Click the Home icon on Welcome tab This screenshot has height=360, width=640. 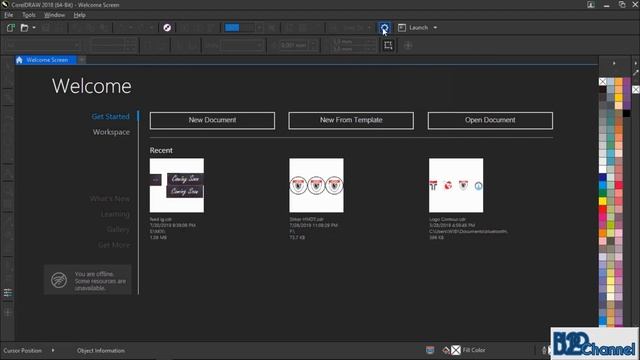19,60
